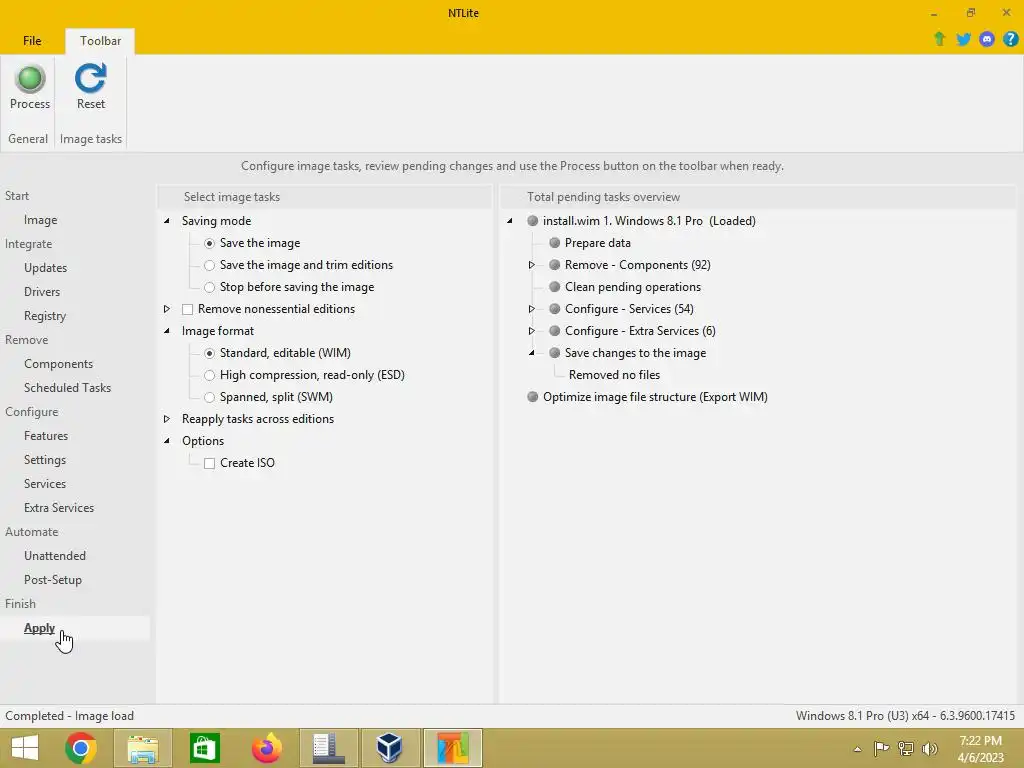Open the update arrow icon in title area
Viewport: 1024px width, 768px height.
tap(939, 39)
